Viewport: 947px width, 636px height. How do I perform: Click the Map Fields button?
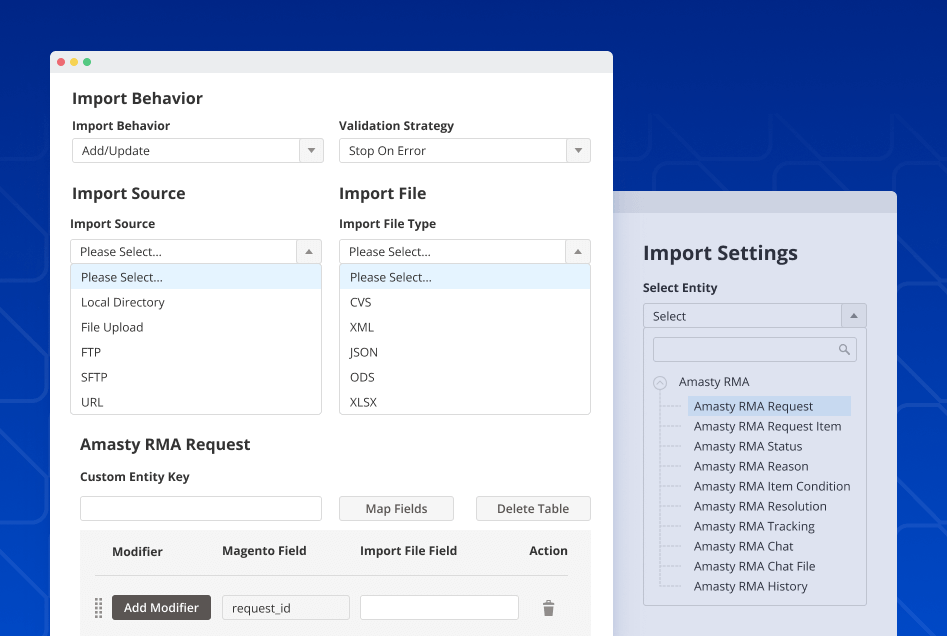pyautogui.click(x=396, y=508)
